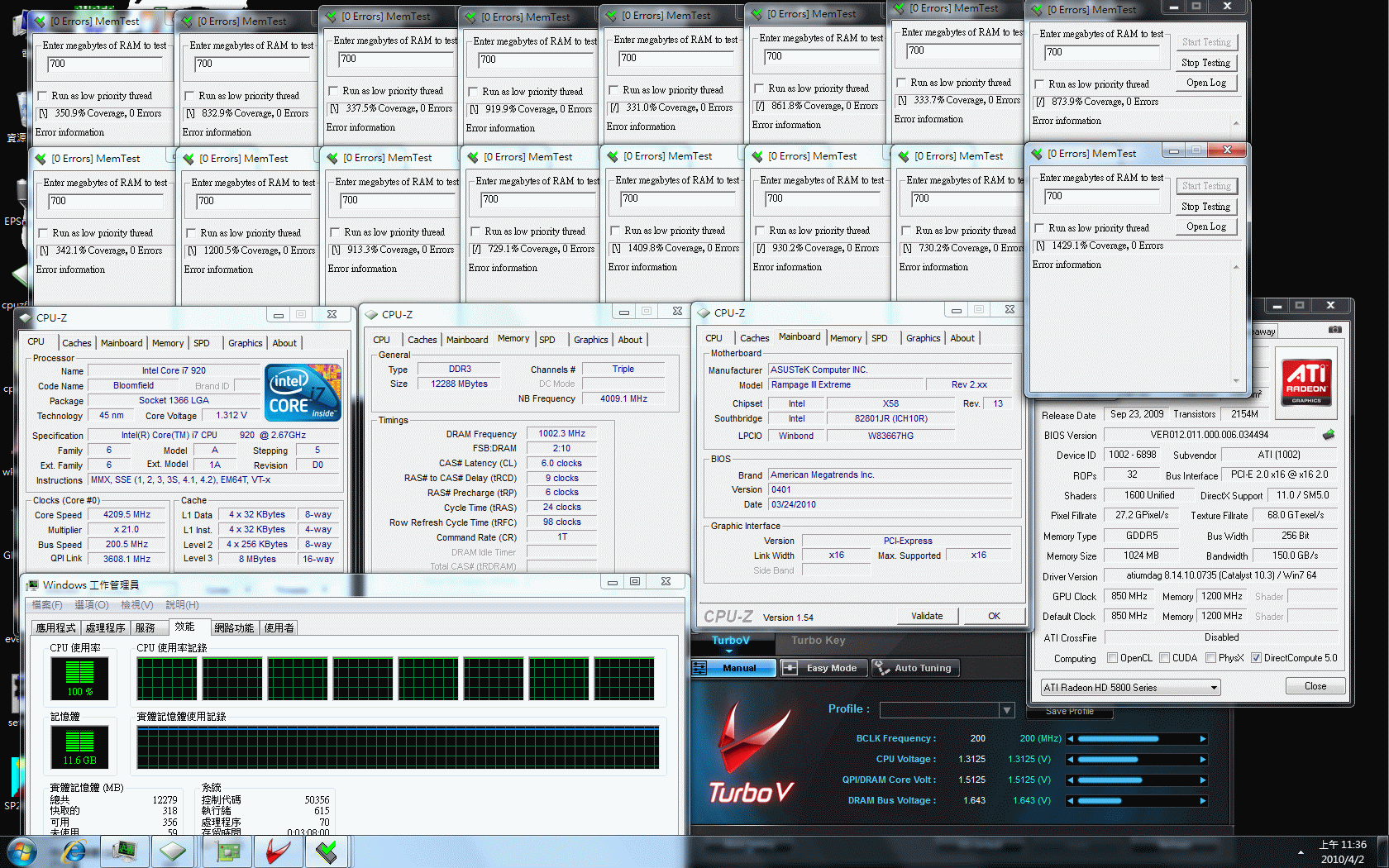Switch TurboV to Manual mode

pos(733,668)
